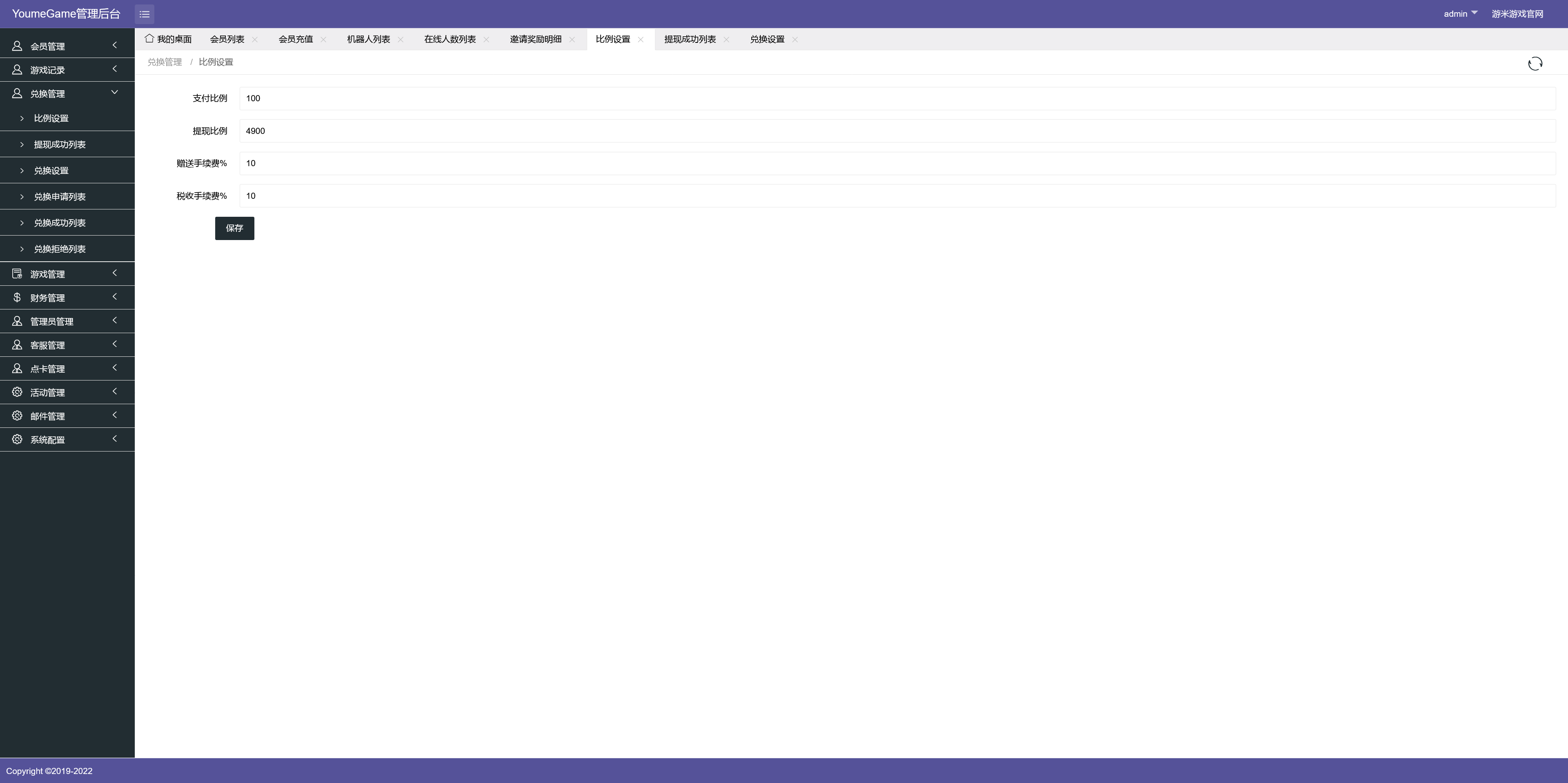
Task: Open 兑换申请列表 in sidebar
Action: pos(60,196)
